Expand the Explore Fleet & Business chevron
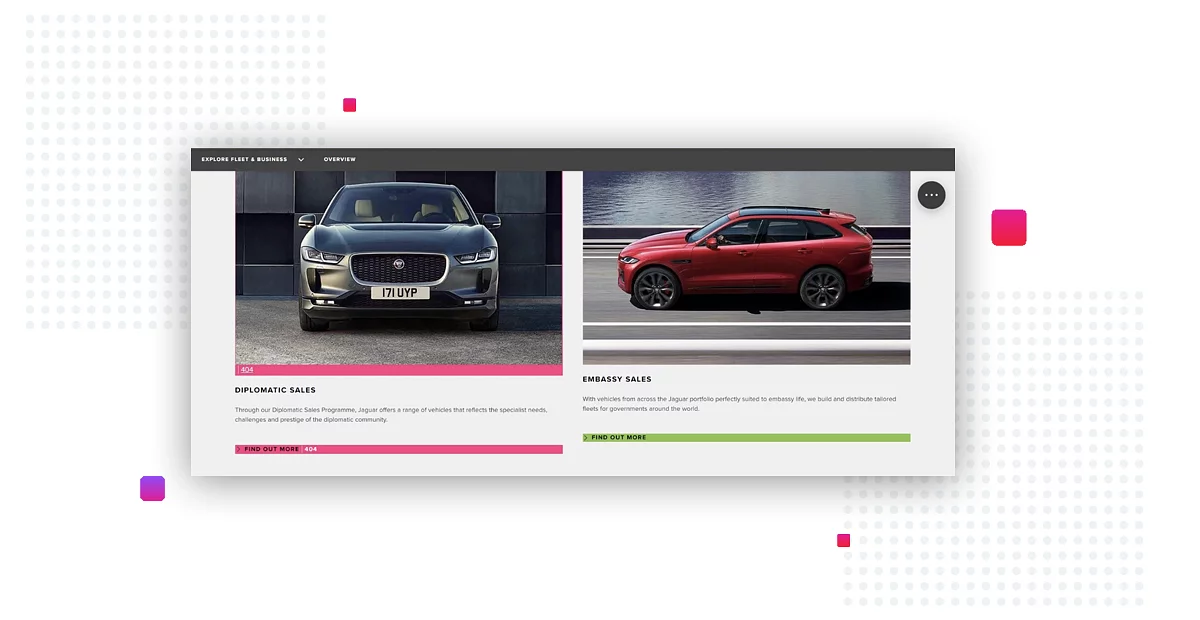This screenshot has width=1200, height=620. 301,160
